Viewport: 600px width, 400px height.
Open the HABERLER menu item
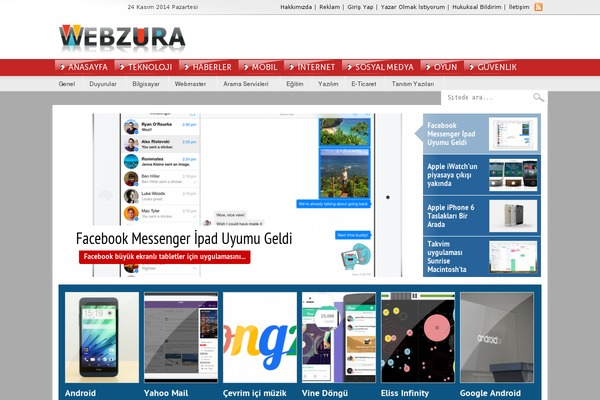point(208,67)
